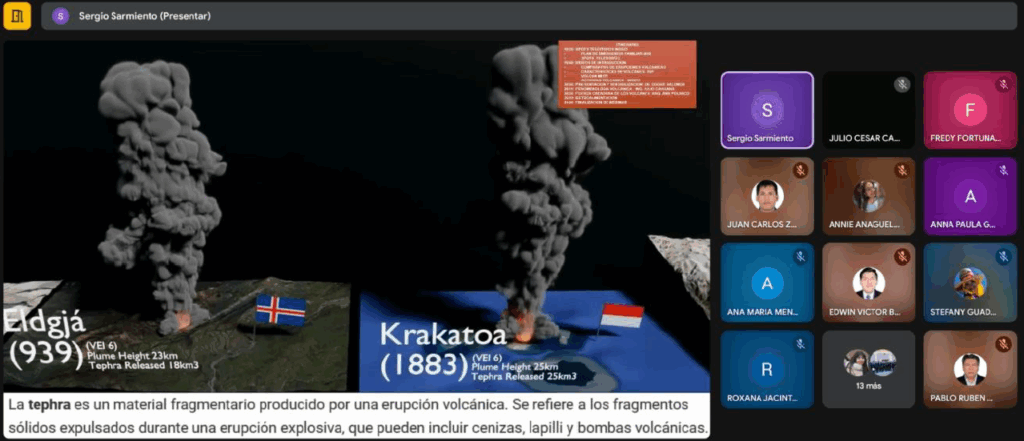Click the yellow door icon at top left
Screen dimensions: 1024x441
tap(17, 16)
